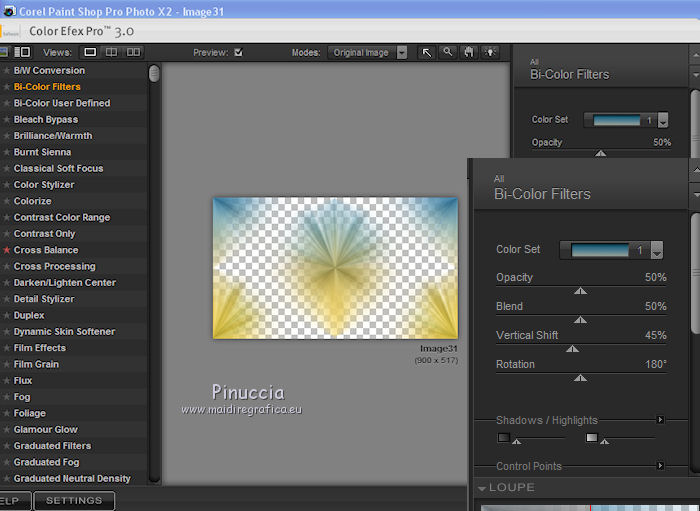Collapse the Loupe panel
This screenshot has width=700, height=511.
[x=482, y=488]
